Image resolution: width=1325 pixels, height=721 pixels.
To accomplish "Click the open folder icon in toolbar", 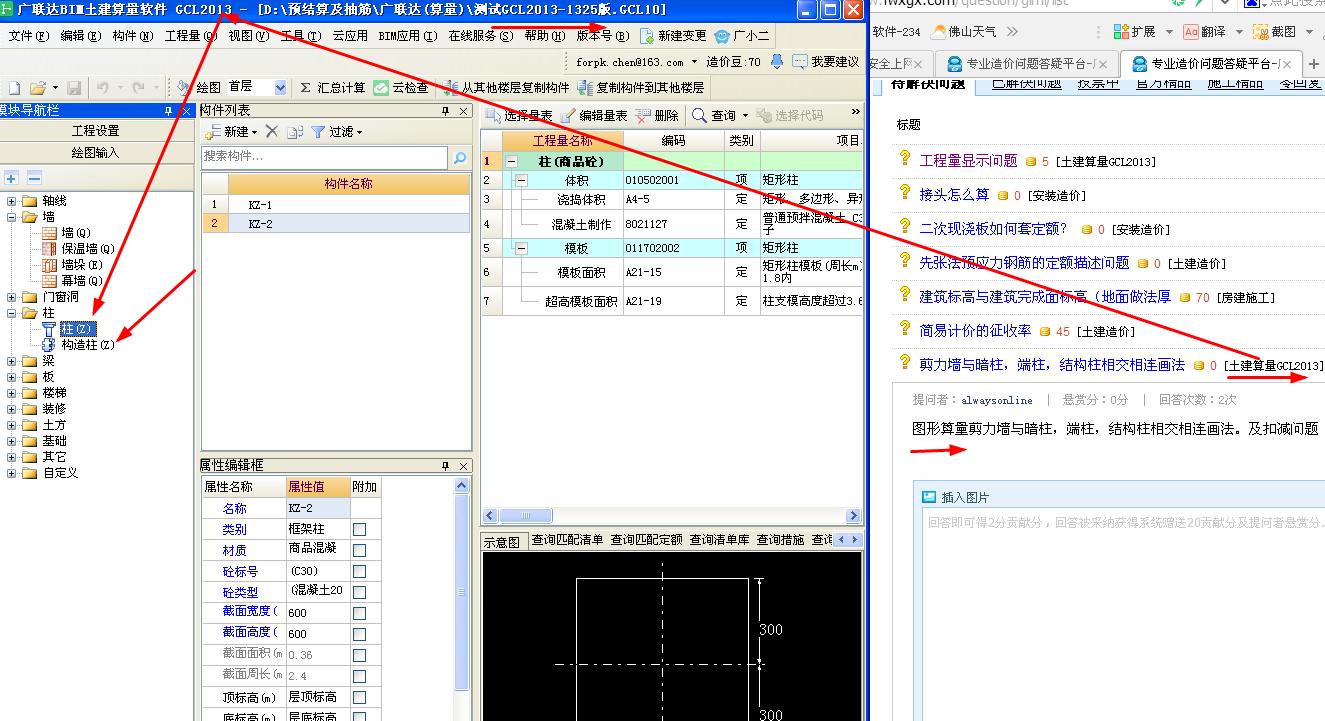I will [38, 88].
